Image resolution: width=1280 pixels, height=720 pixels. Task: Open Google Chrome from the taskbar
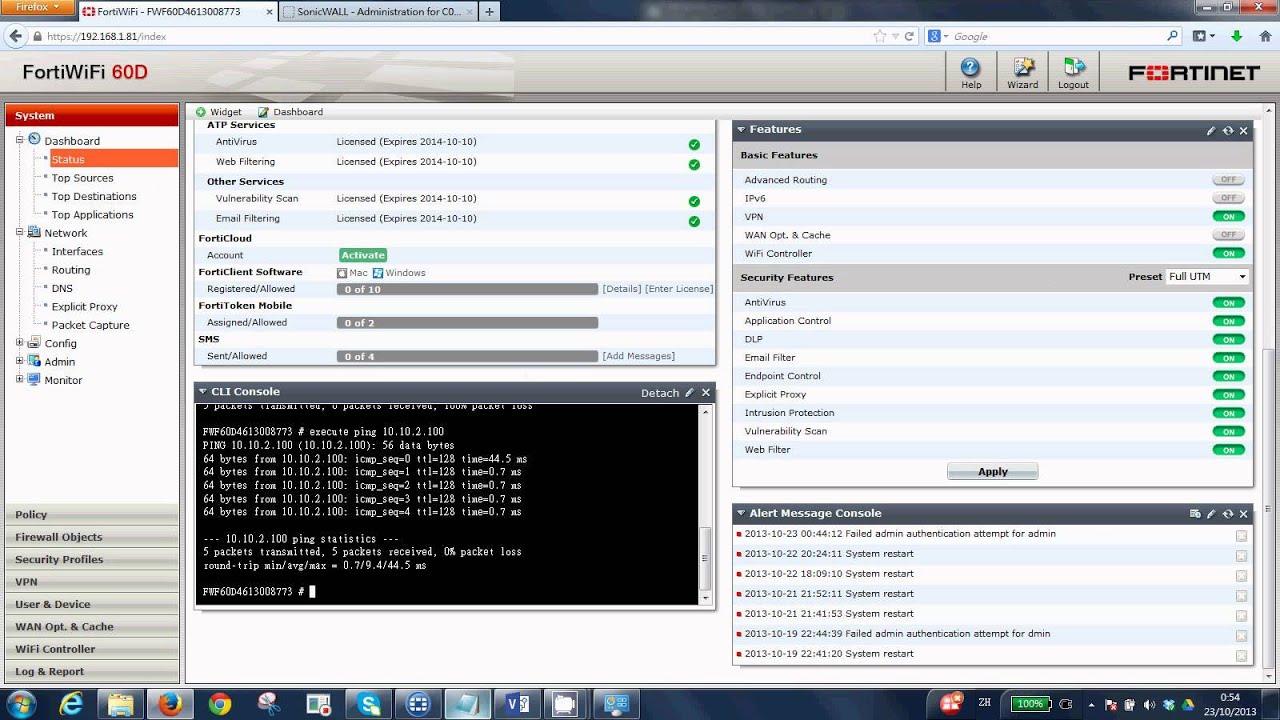click(220, 704)
